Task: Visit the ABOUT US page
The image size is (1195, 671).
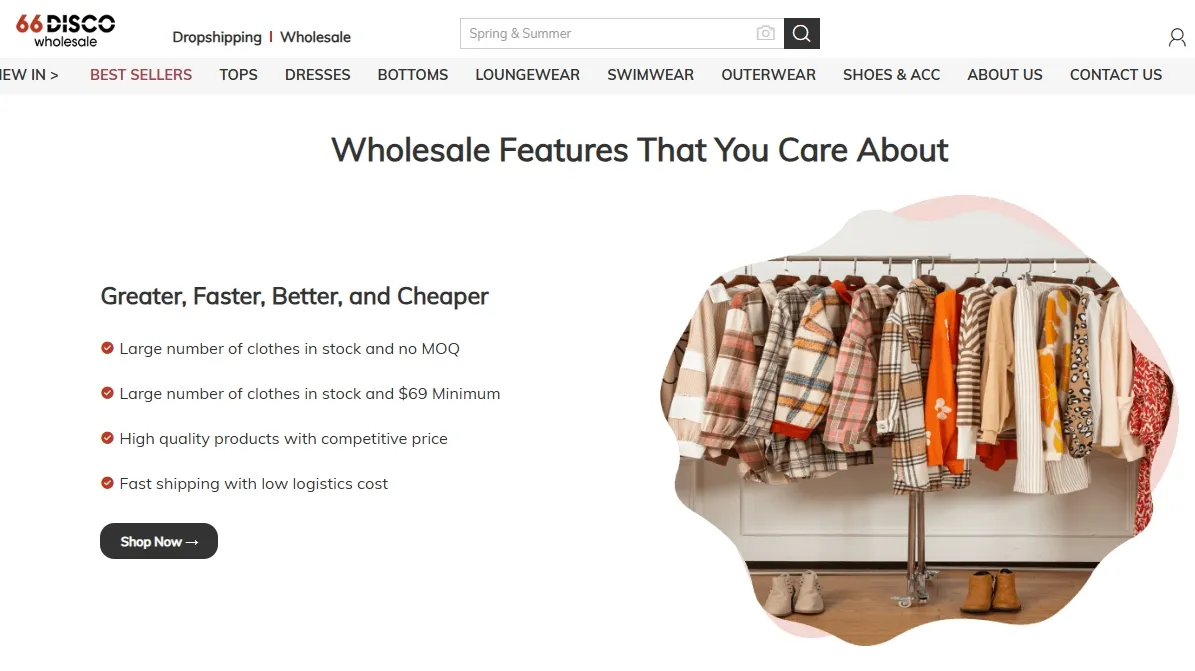Action: click(1004, 75)
